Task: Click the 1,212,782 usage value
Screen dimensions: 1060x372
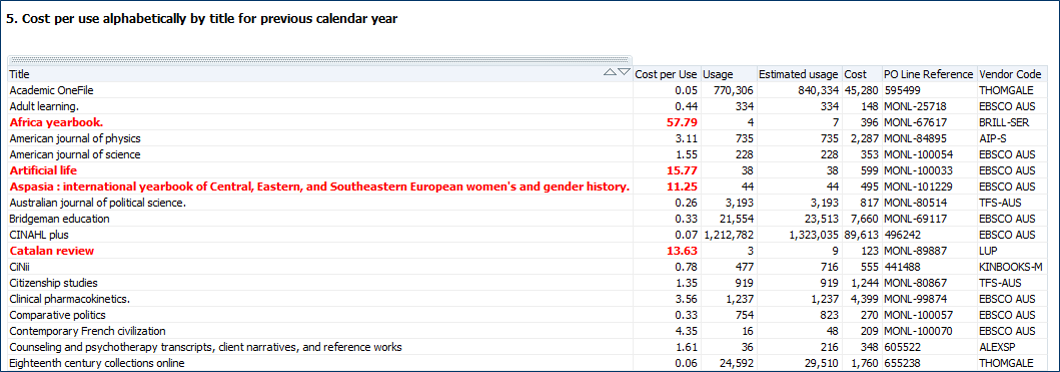Action: (729, 235)
